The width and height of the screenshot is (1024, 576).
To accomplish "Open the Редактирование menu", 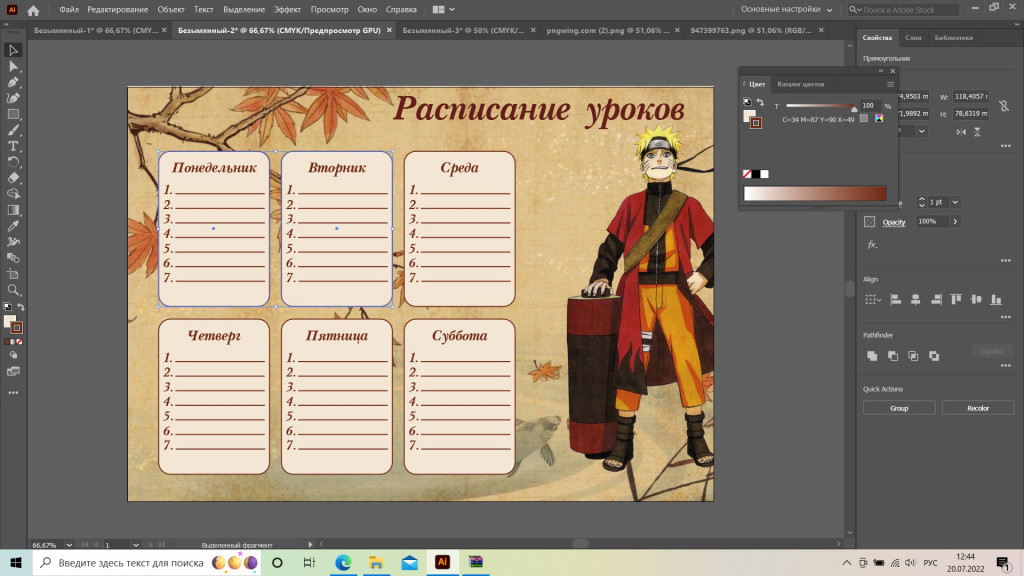I will [x=118, y=10].
